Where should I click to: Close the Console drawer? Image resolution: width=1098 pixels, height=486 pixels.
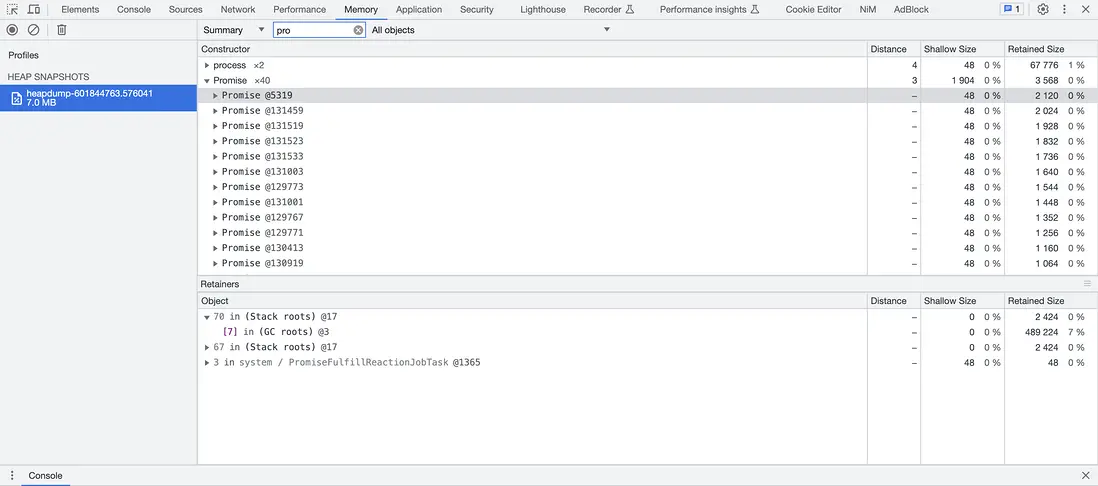pos(1085,475)
